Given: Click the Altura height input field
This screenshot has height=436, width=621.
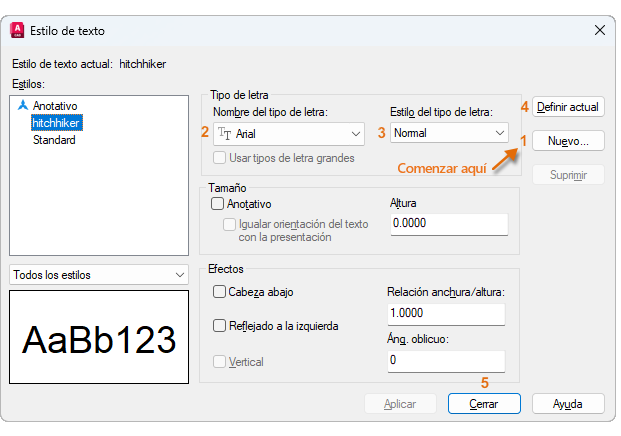Looking at the screenshot, I should [x=448, y=224].
